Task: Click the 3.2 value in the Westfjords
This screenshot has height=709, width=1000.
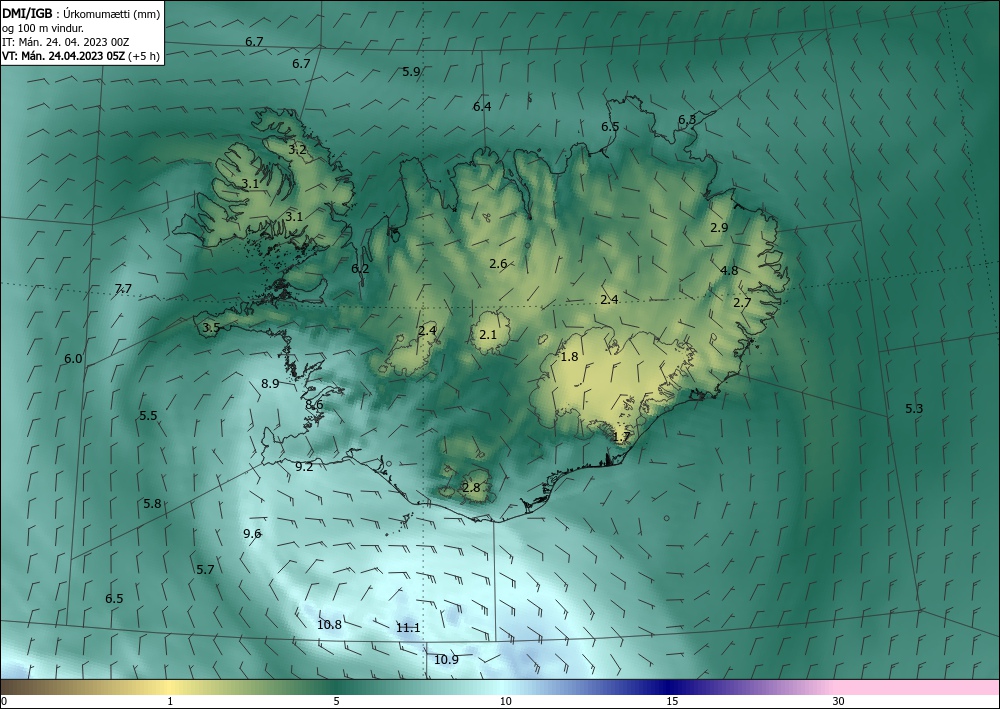Action: tap(297, 150)
